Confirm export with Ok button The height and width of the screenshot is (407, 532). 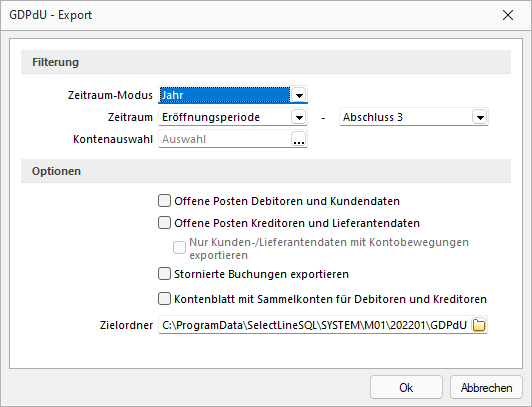406,387
